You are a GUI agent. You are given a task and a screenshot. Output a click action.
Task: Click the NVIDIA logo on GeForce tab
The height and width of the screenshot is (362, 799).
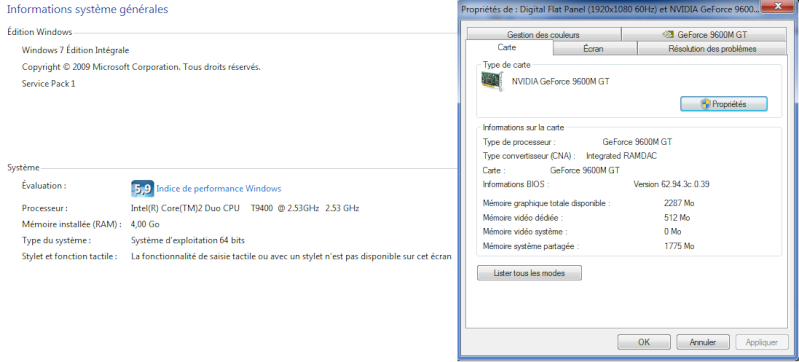668,35
